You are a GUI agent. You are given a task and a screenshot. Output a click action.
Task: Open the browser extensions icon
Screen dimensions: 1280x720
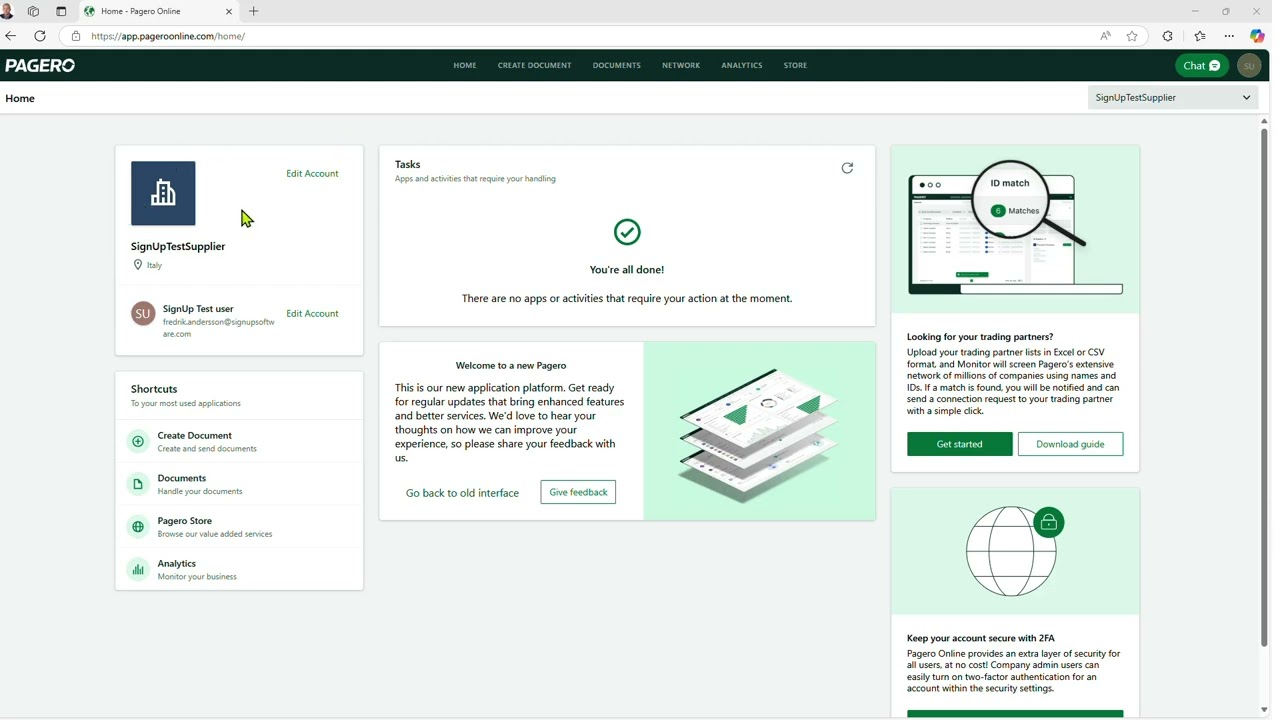[x=1167, y=36]
